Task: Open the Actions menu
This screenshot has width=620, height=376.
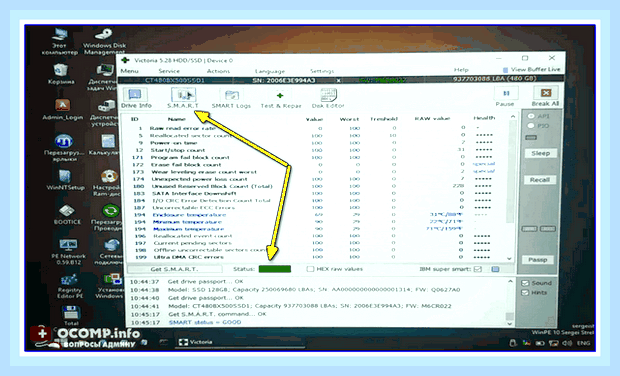Action: 218,71
